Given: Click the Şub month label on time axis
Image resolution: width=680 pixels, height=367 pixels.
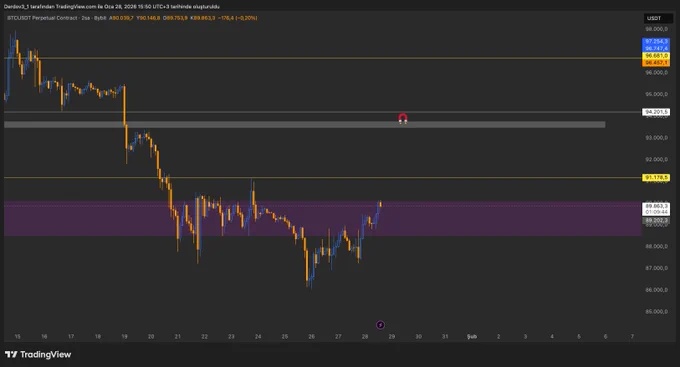Looking at the screenshot, I should [x=471, y=337].
